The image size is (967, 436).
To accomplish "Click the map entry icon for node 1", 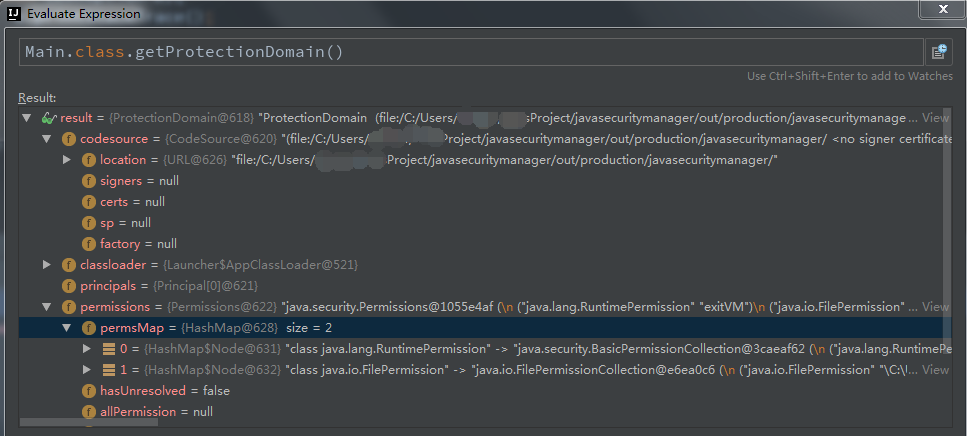I will 109,370.
